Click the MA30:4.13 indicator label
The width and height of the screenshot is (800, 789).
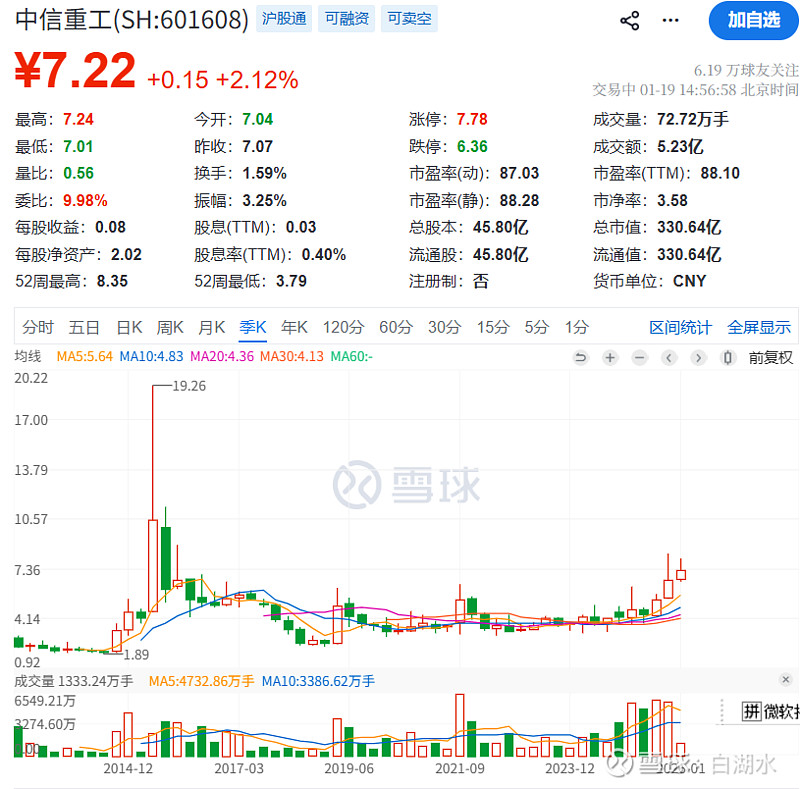pos(292,356)
